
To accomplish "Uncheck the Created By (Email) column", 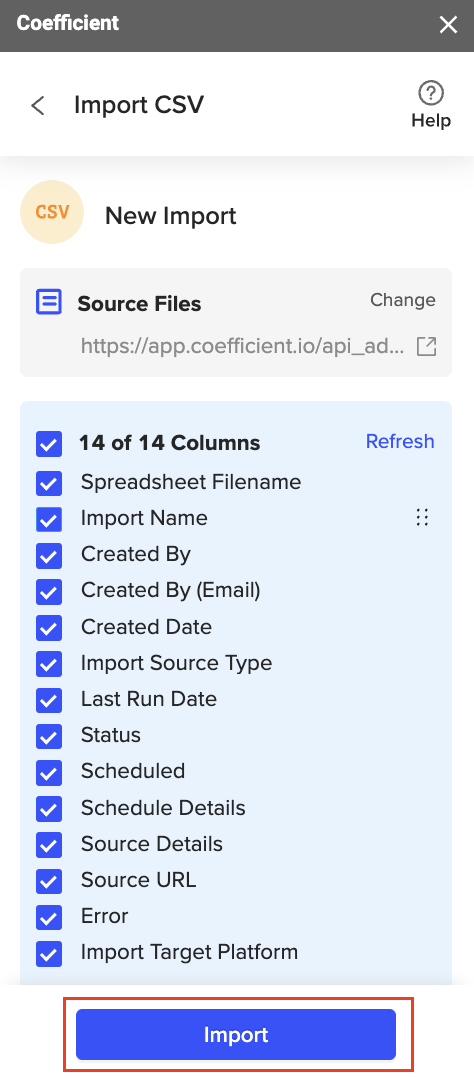I will 49,591.
